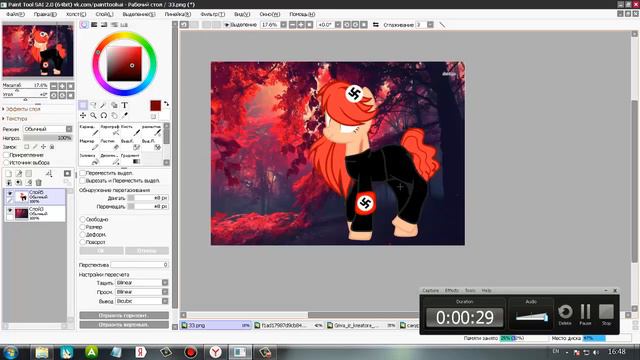Screen dimensions: 640x360
Task: Select the Деформ. transform radio button
Action: coord(82,235)
